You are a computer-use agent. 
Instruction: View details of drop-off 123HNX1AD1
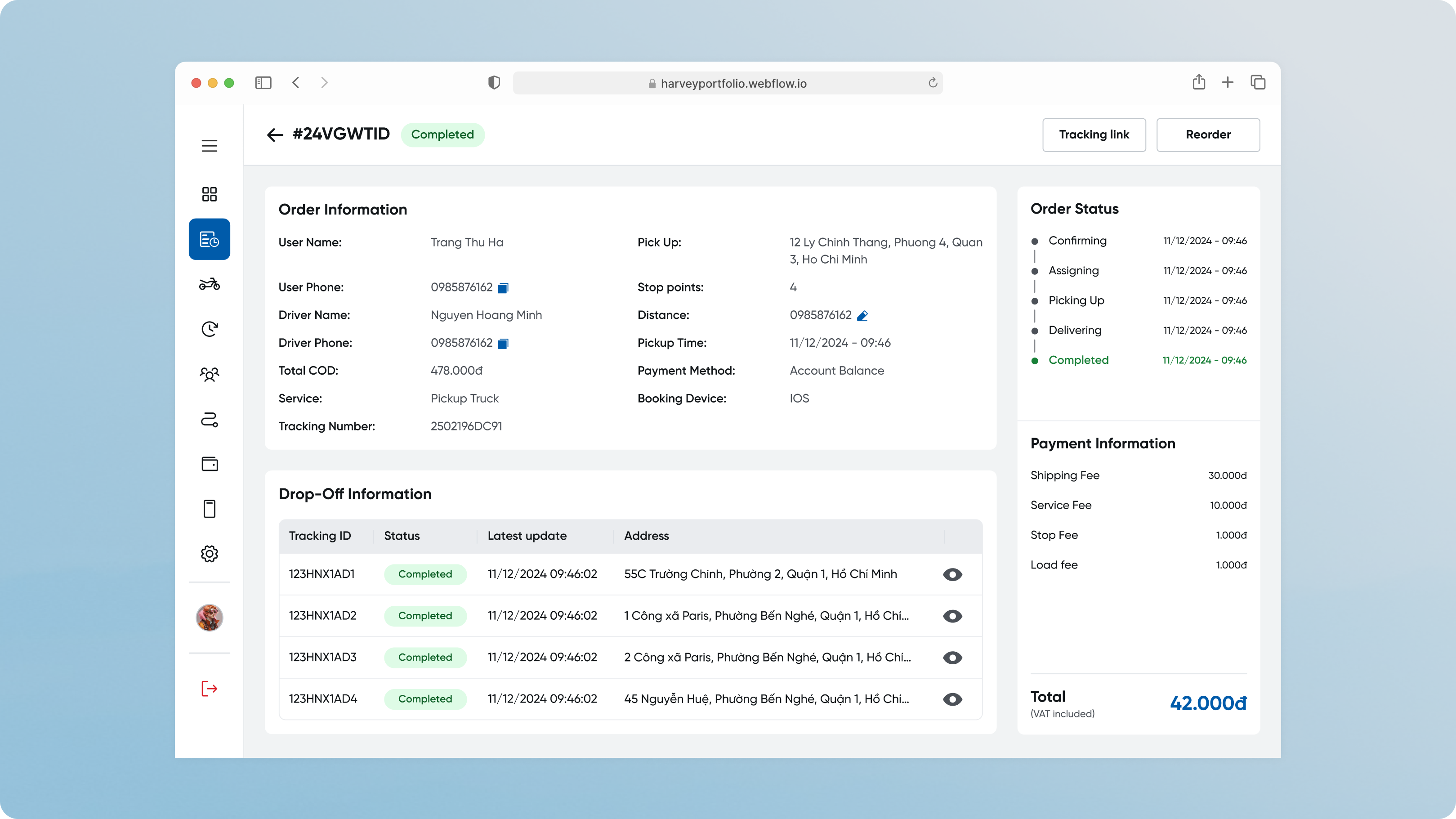952,575
